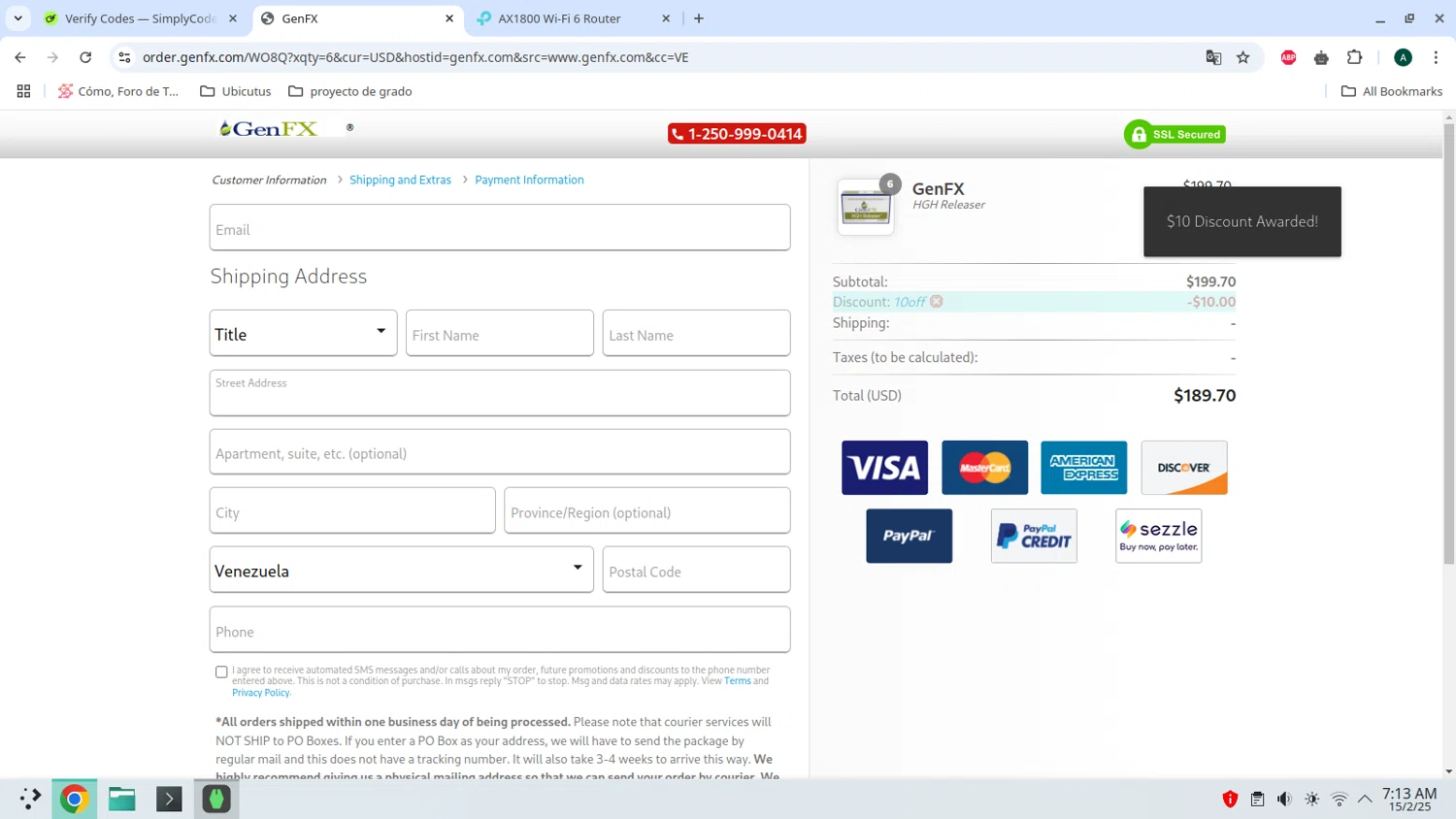Screen dimensions: 1456x819
Task: Click the Province/Region field
Action: coord(647,510)
